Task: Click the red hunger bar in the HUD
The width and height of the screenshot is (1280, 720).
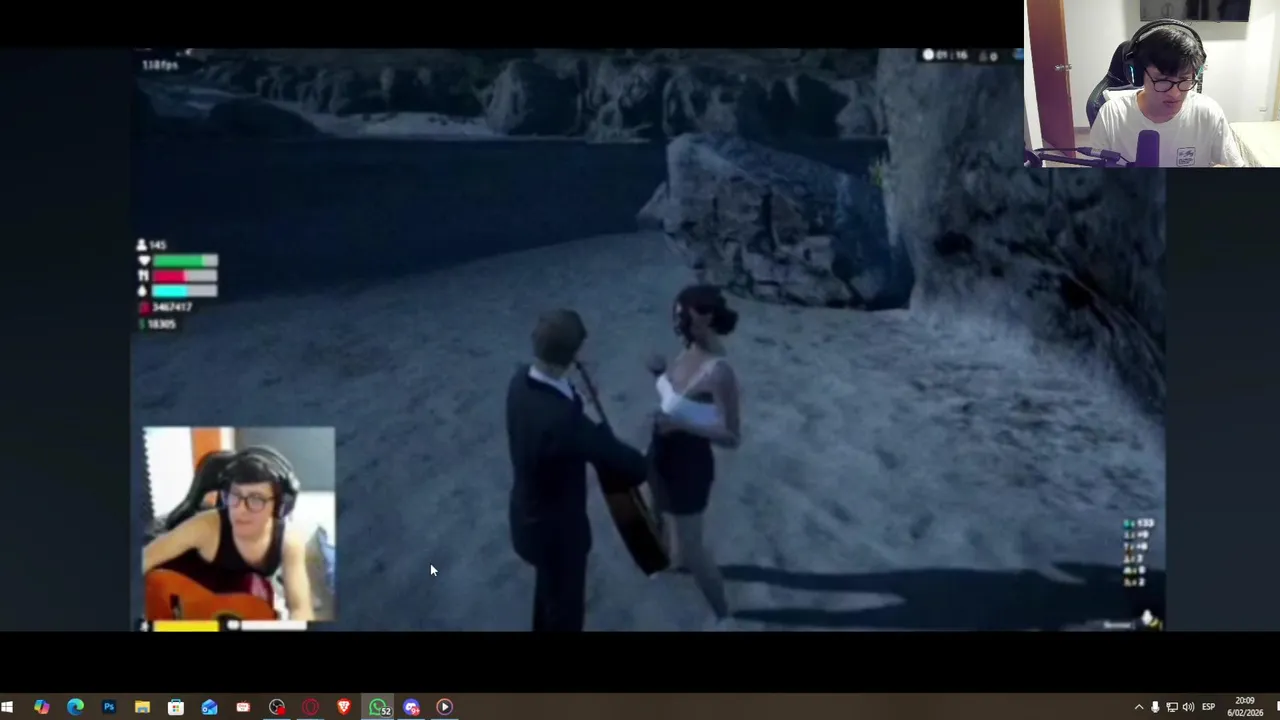Action: pos(184,276)
